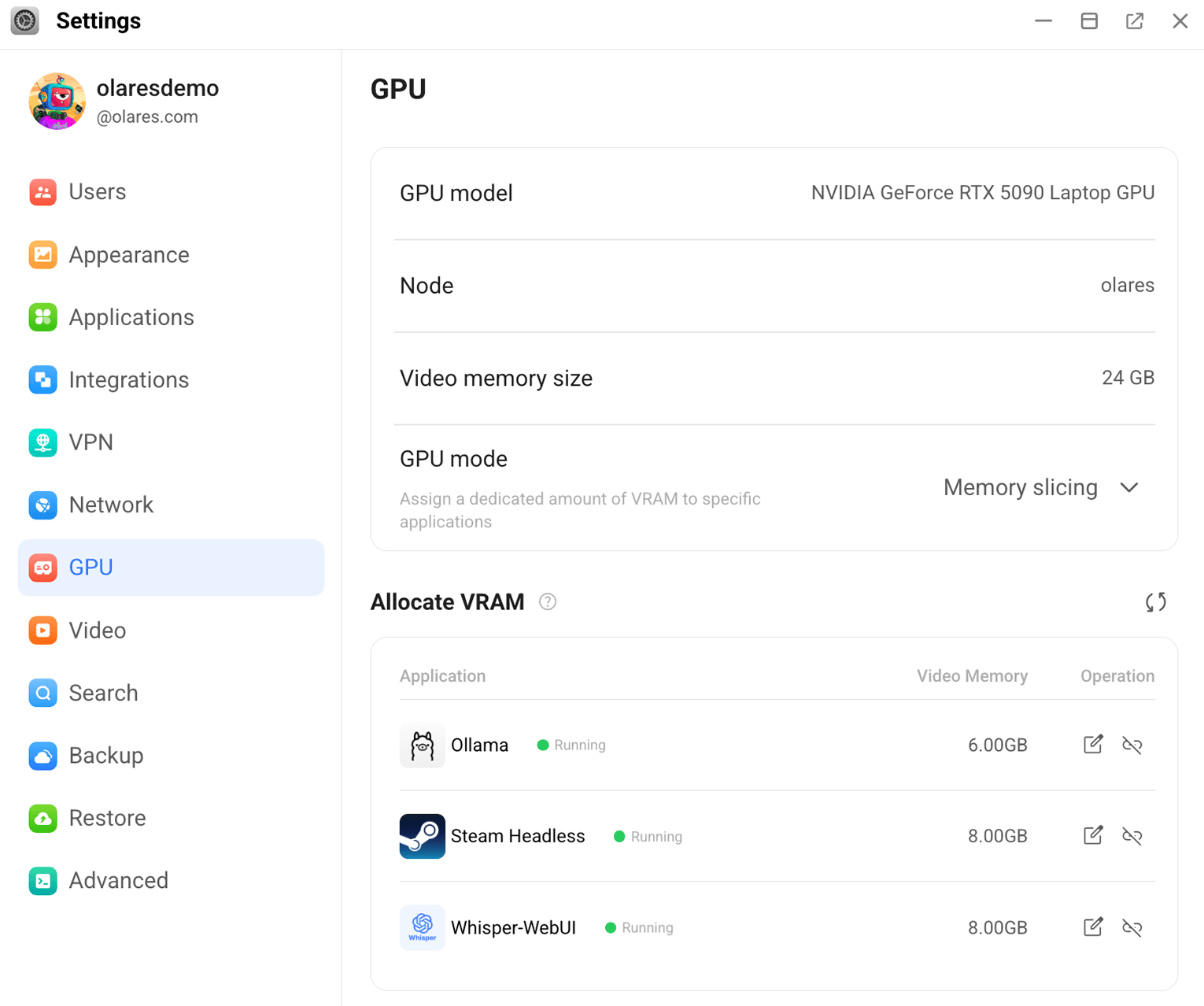This screenshot has width=1204, height=1006.
Task: Unbind Whisper-WebUI from GPU
Action: coord(1132,927)
